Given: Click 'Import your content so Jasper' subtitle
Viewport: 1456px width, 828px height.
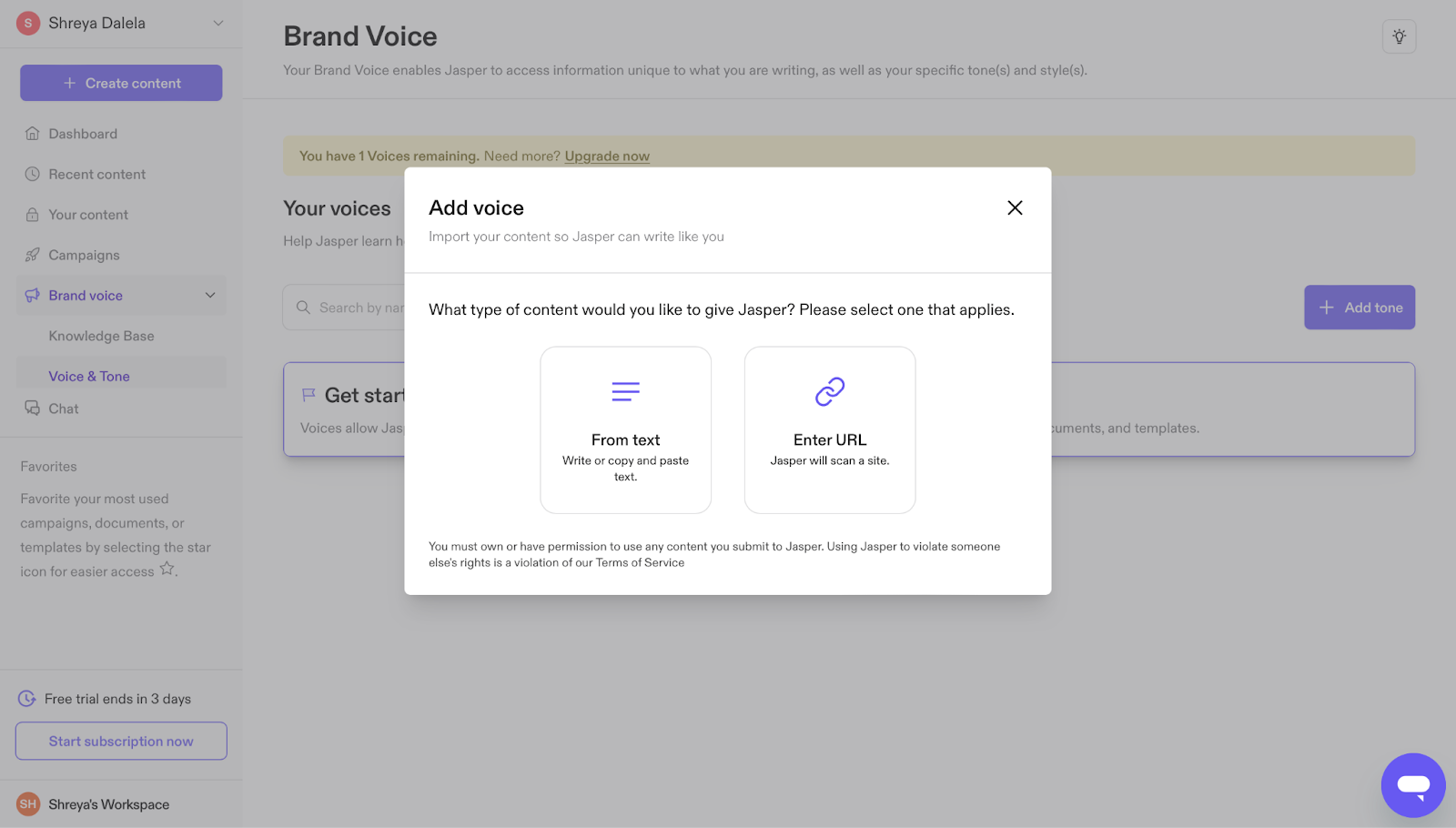Looking at the screenshot, I should tap(576, 237).
